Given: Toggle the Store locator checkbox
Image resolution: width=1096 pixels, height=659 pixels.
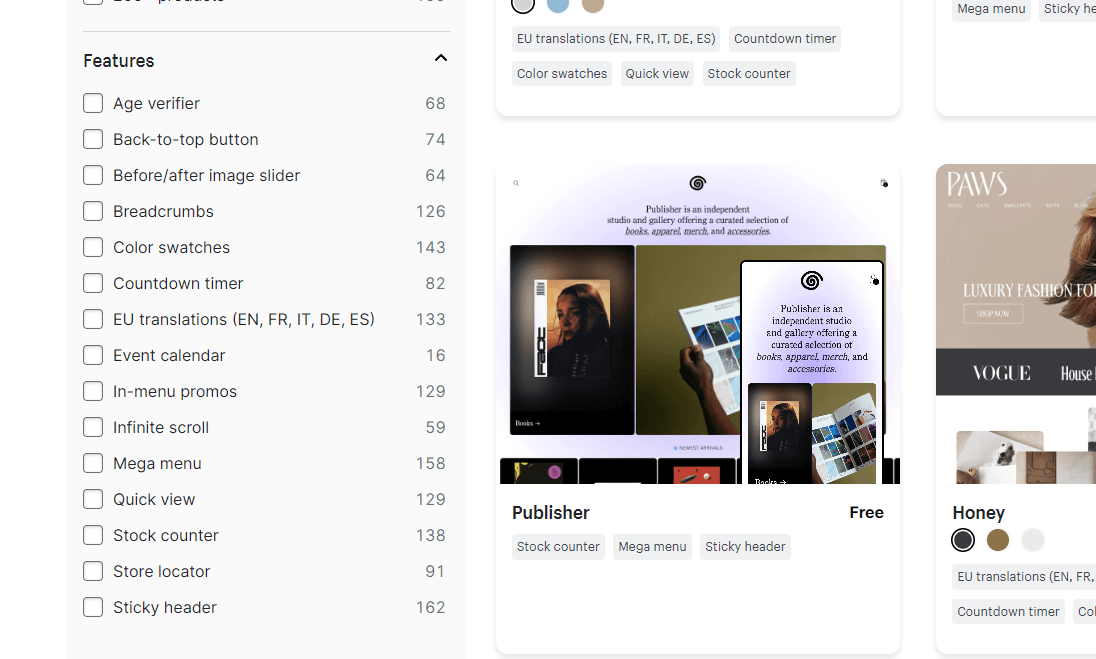Looking at the screenshot, I should 93,571.
